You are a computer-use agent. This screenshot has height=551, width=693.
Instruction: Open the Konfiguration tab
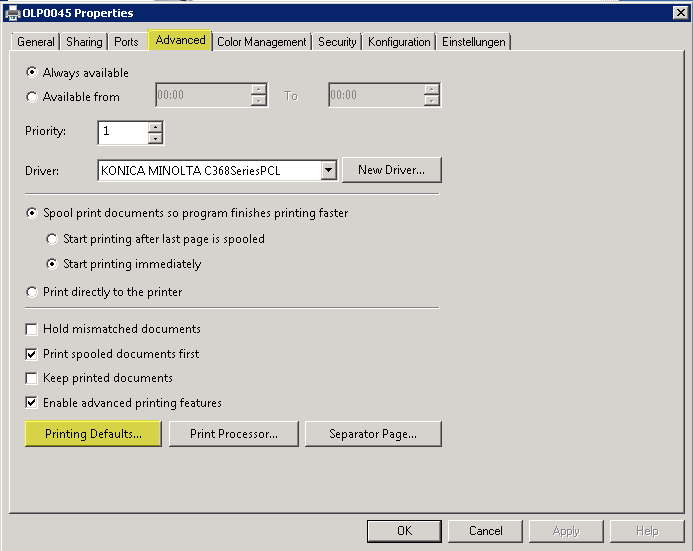pos(399,42)
